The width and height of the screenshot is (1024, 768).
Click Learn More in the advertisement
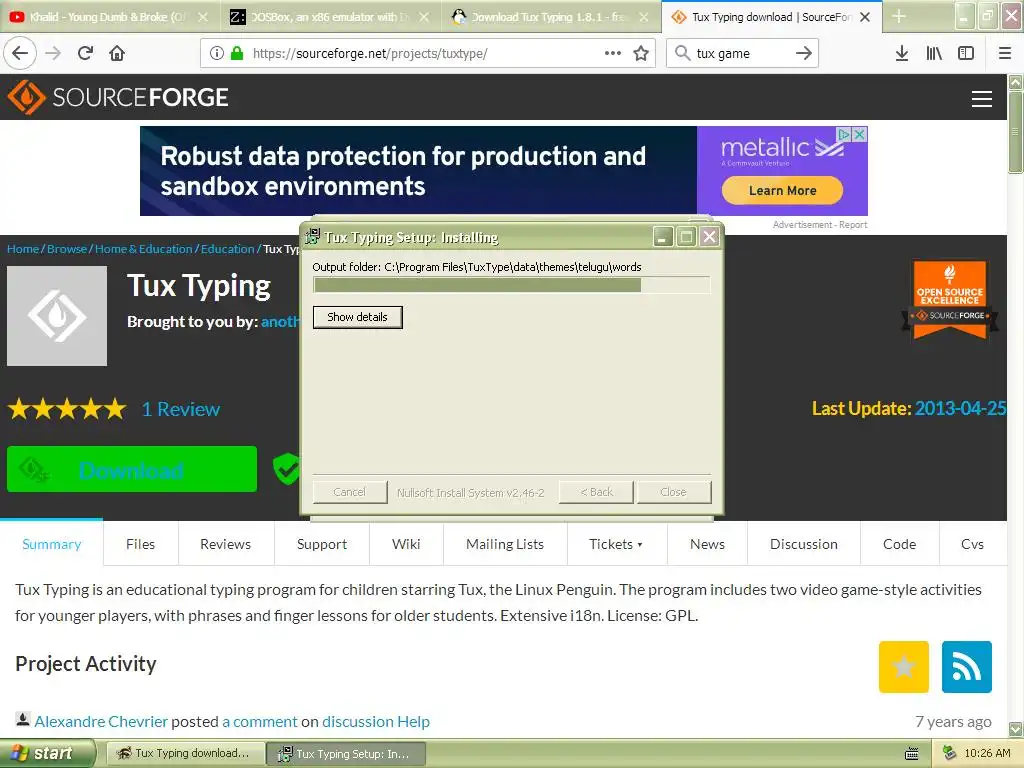782,191
